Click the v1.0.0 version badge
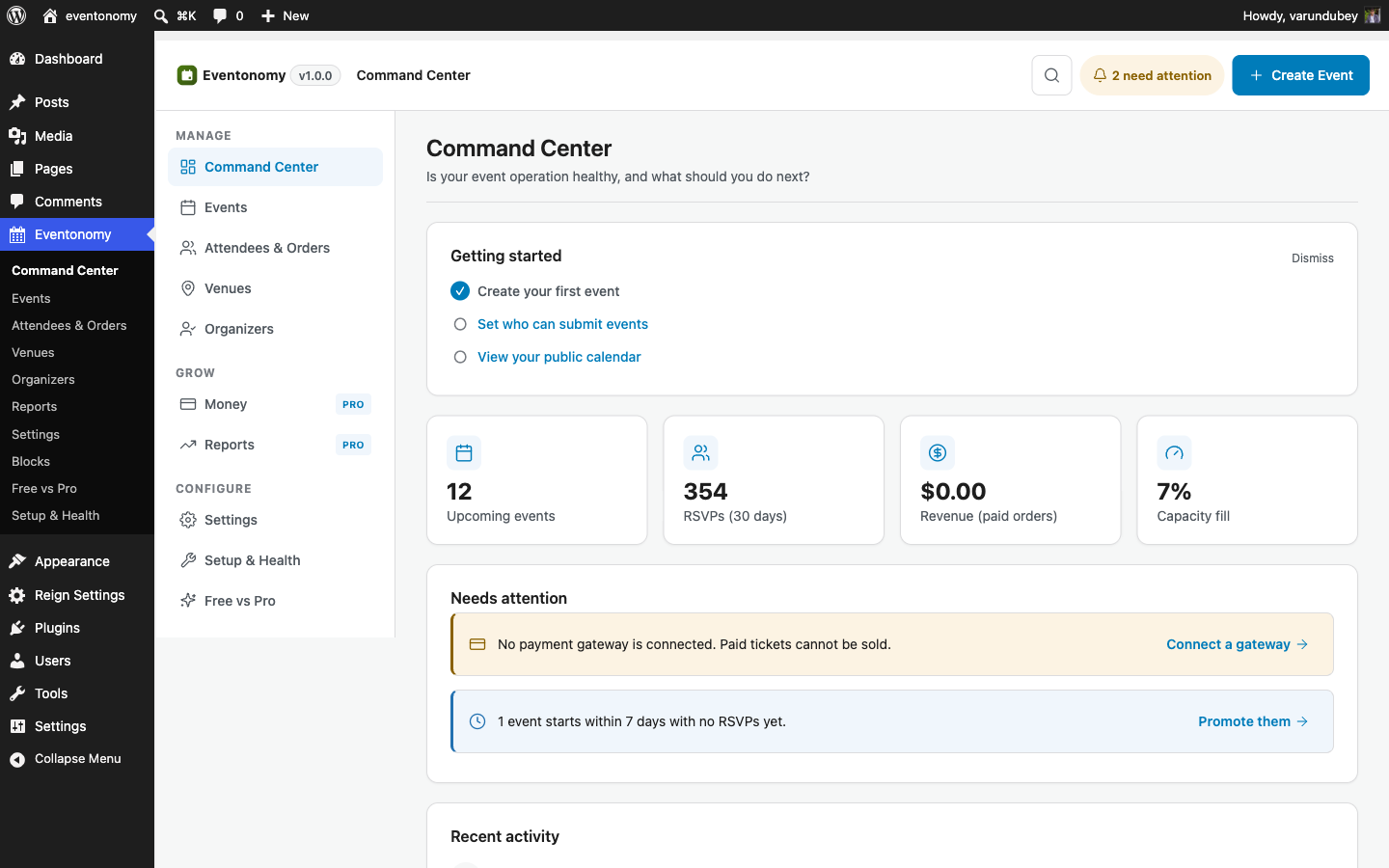This screenshot has height=868, width=1389. pyautogui.click(x=315, y=75)
